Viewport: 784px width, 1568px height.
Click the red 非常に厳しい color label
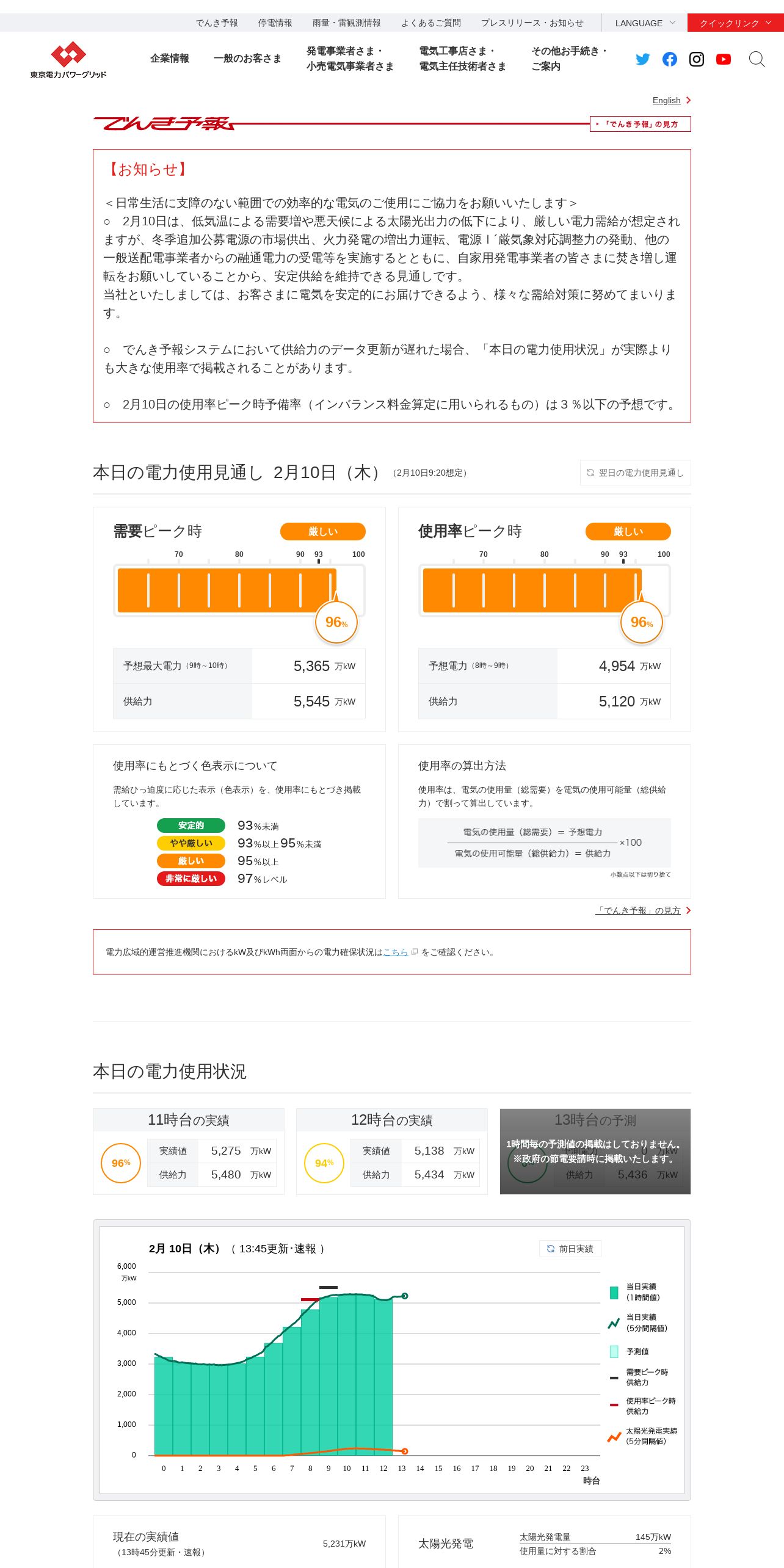191,879
